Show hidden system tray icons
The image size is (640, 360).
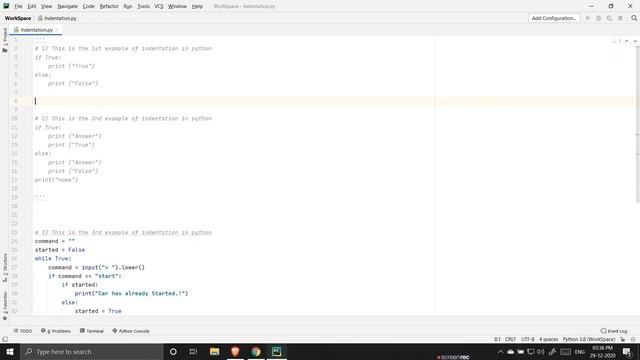pos(500,351)
